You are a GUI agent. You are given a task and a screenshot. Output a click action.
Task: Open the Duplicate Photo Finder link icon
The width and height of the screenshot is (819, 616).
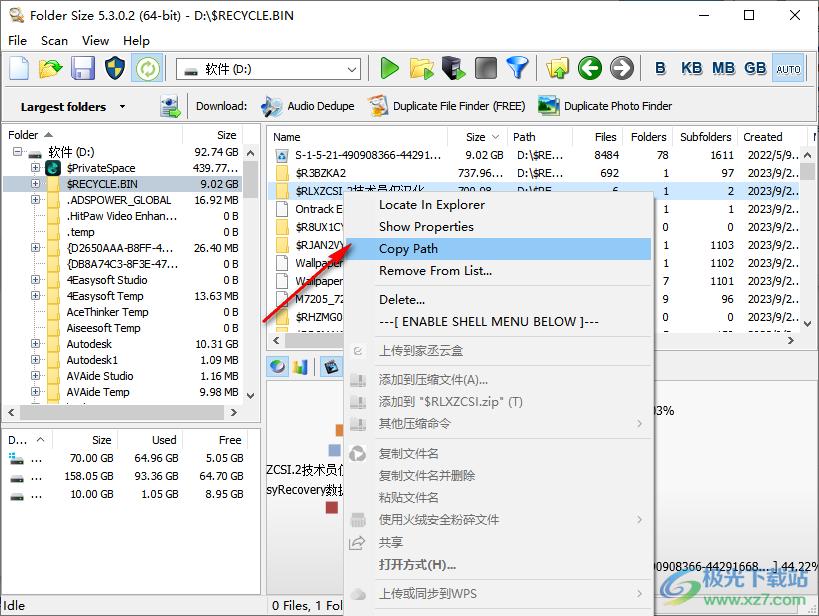[548, 106]
